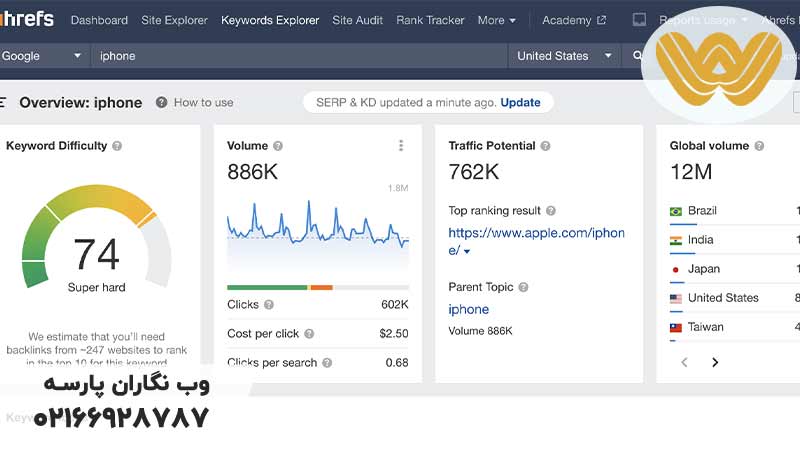Open the United States country dropdown
Image resolution: width=800 pixels, height=450 pixels.
(564, 56)
